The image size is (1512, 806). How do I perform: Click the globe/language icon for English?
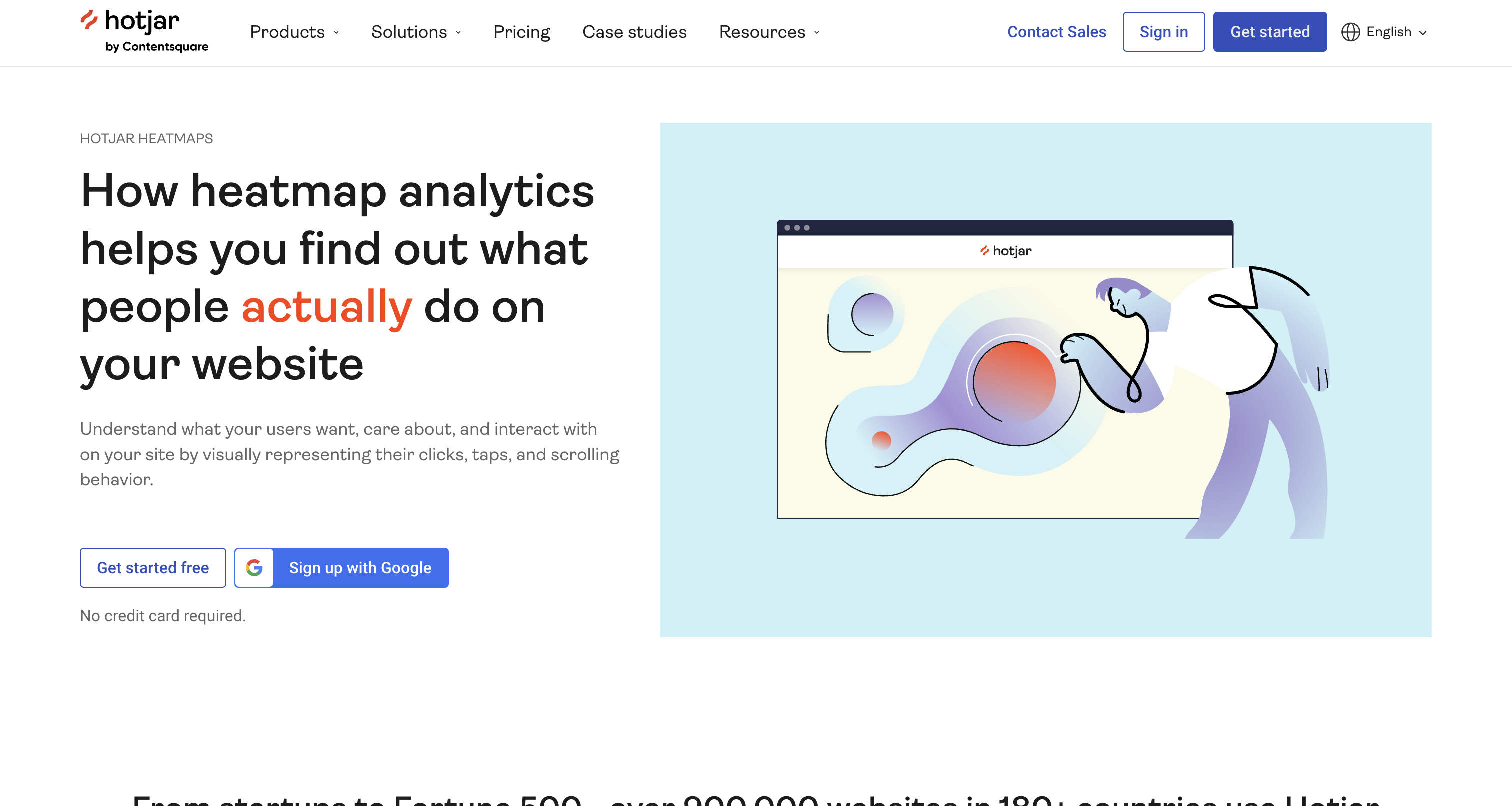click(1351, 32)
